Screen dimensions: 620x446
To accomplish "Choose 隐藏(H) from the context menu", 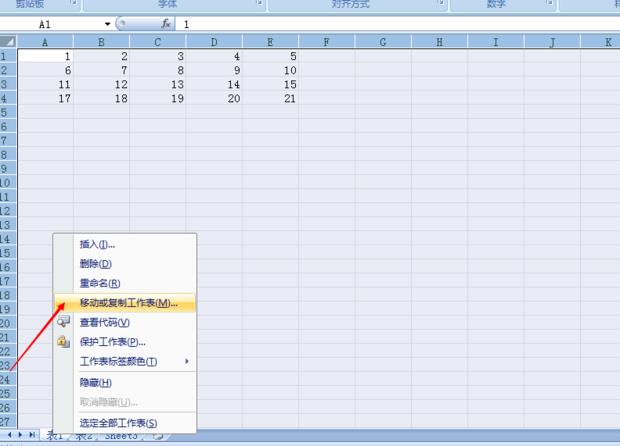I will tap(125, 383).
